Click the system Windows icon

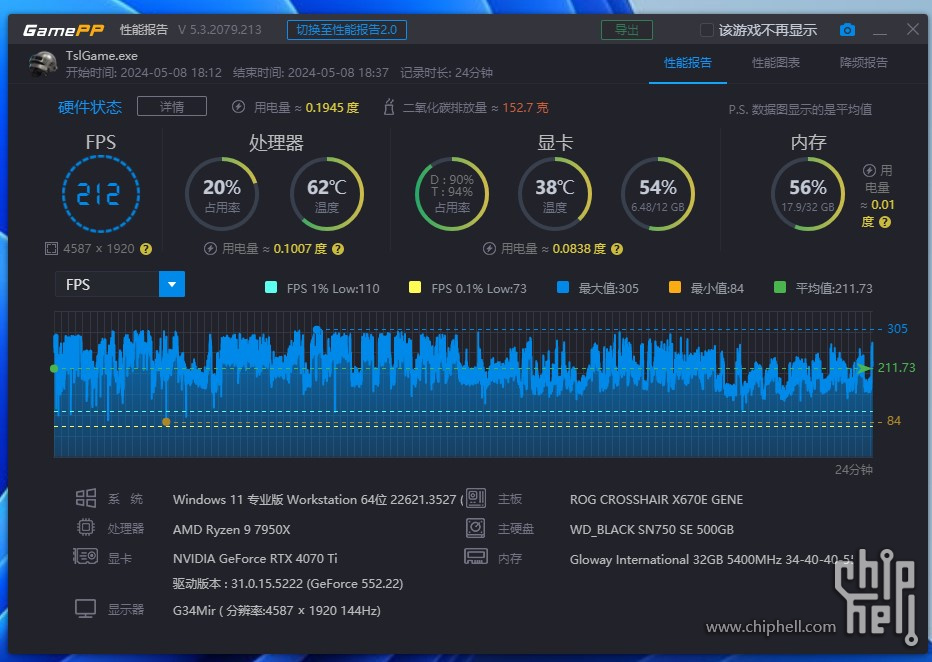tap(86, 498)
